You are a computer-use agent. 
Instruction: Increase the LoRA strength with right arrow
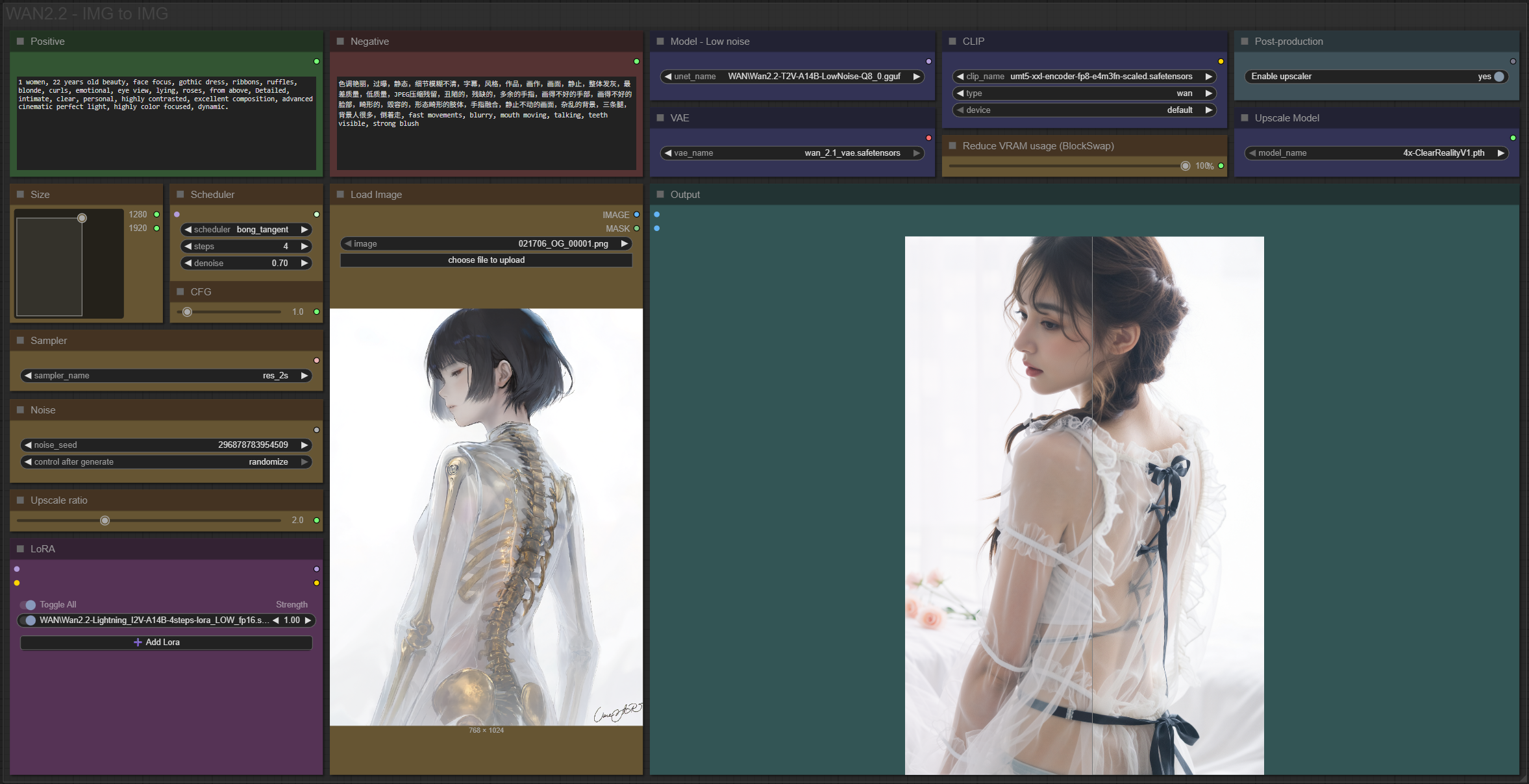click(x=308, y=620)
